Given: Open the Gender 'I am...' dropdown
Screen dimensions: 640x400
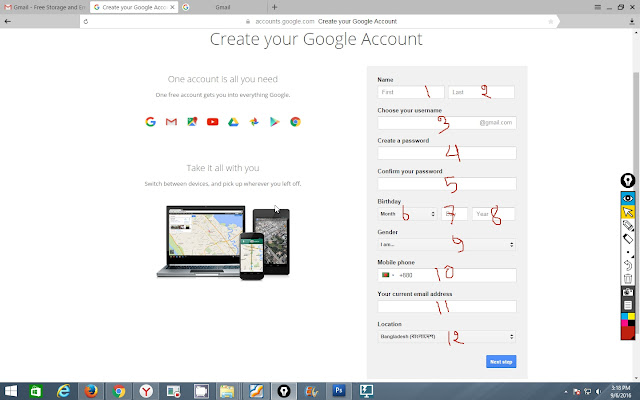Looking at the screenshot, I should pyautogui.click(x=447, y=244).
